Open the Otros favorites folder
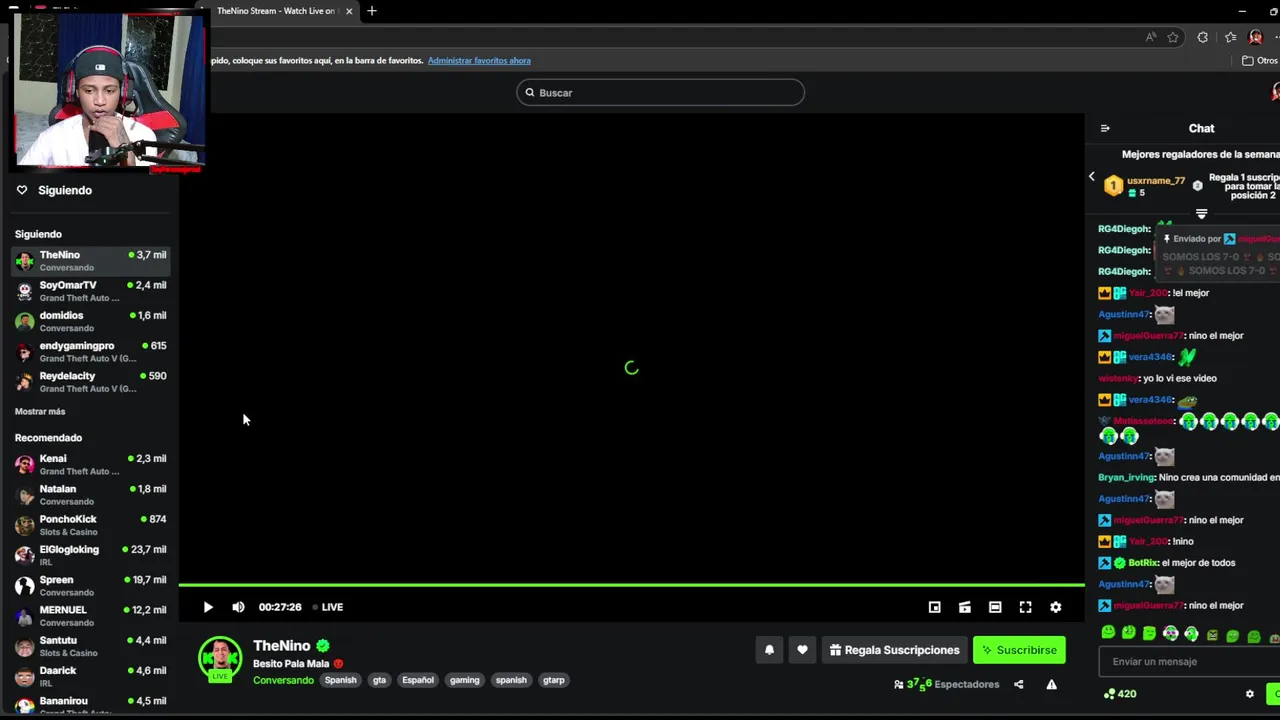This screenshot has width=1280, height=720. pos(1260,61)
